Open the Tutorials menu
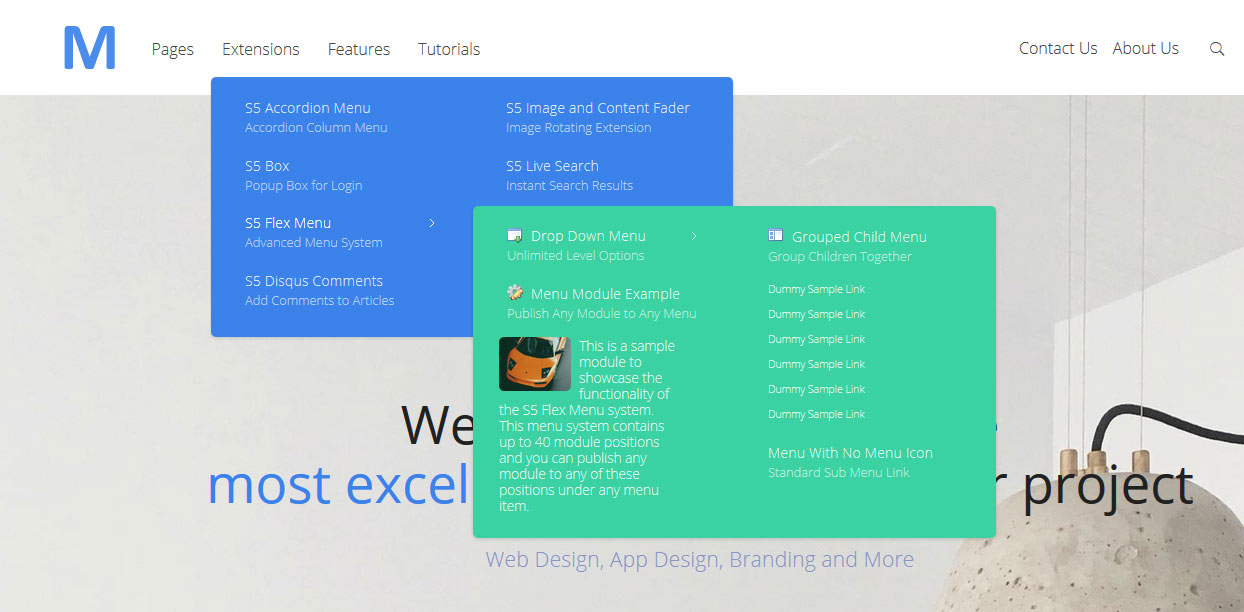Viewport: 1244px width, 612px height. pyautogui.click(x=449, y=49)
